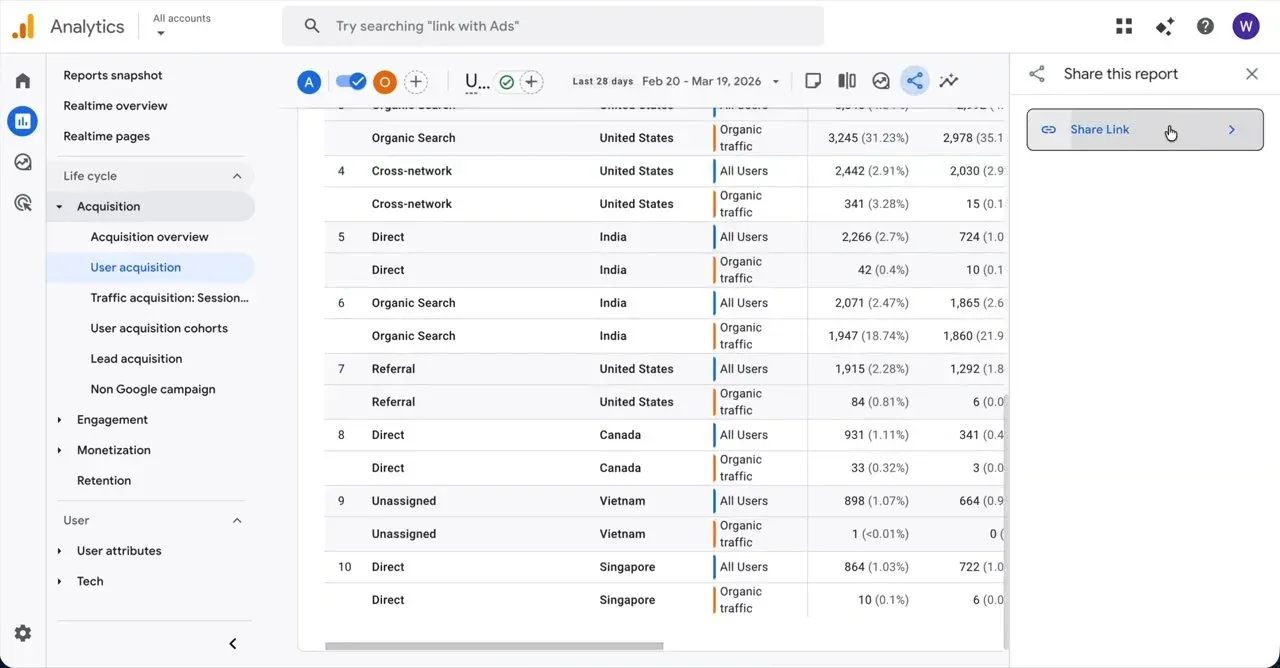Expand the Engagement group
The height and width of the screenshot is (668, 1280).
60,420
